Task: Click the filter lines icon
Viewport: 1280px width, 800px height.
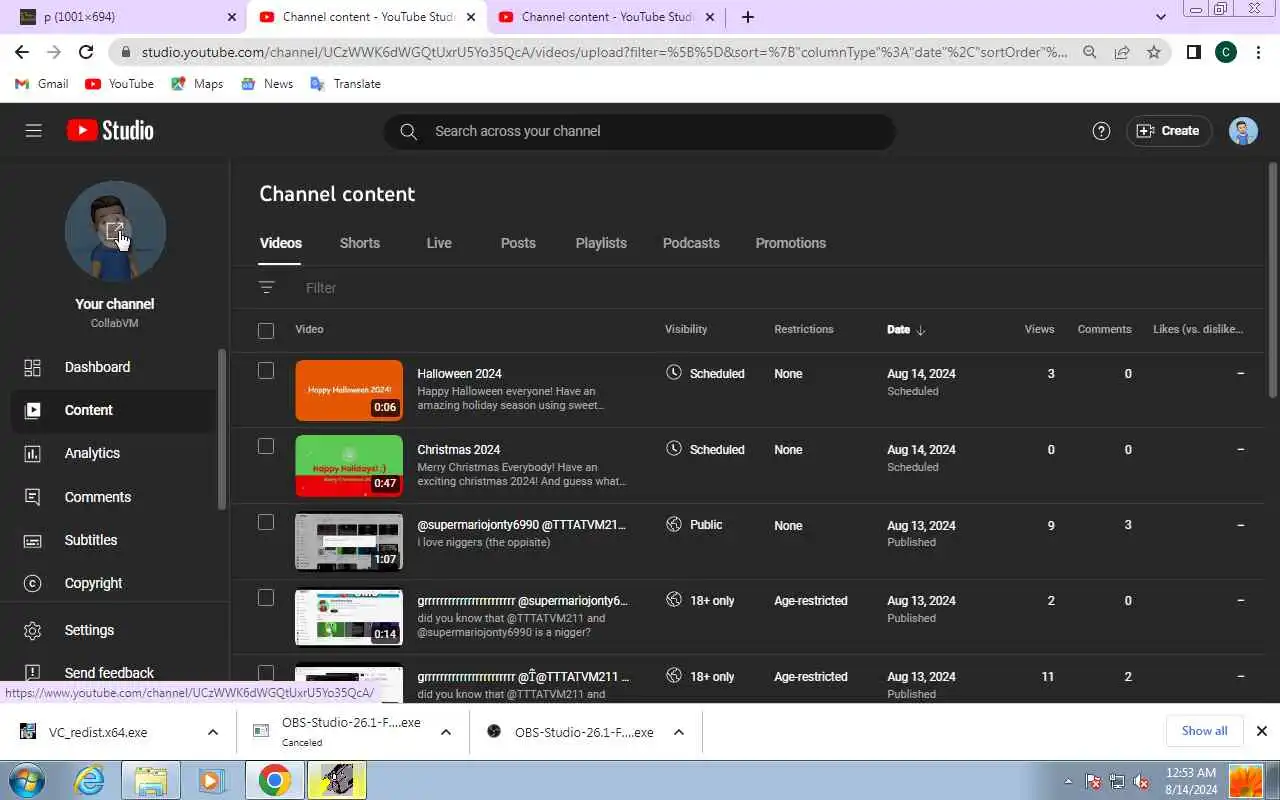Action: [266, 288]
